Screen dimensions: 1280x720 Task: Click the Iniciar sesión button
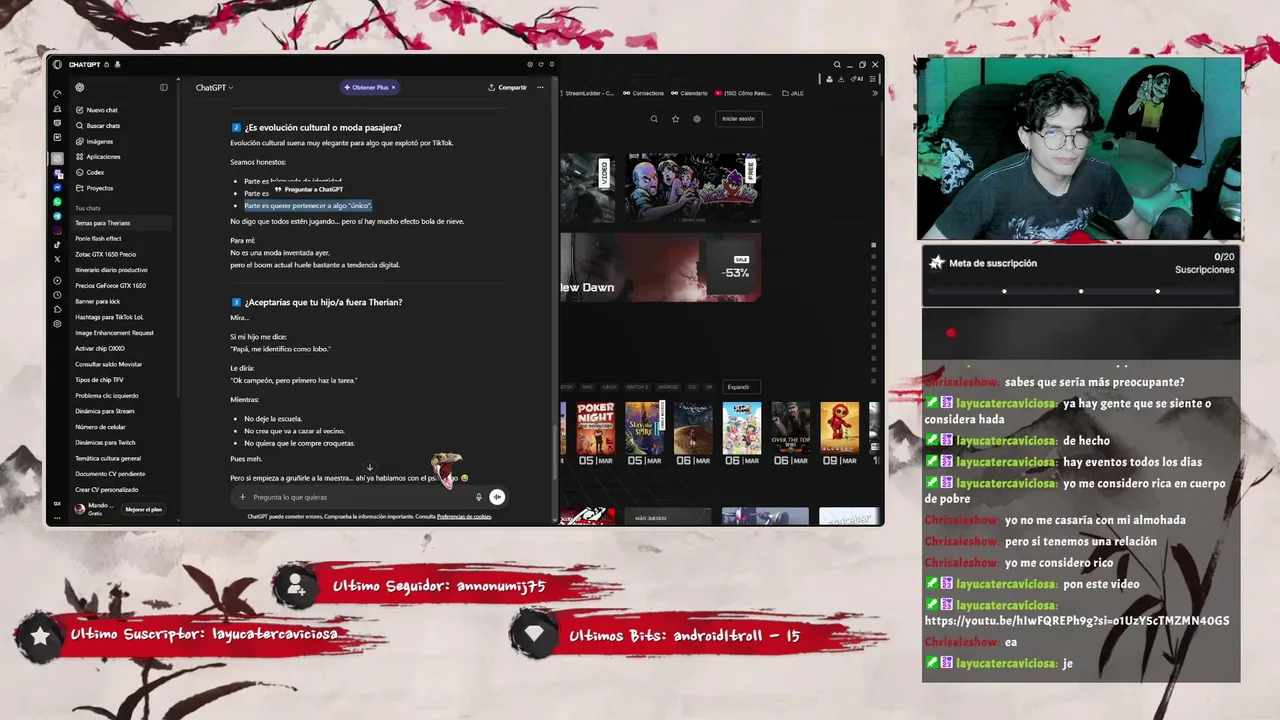pos(739,118)
